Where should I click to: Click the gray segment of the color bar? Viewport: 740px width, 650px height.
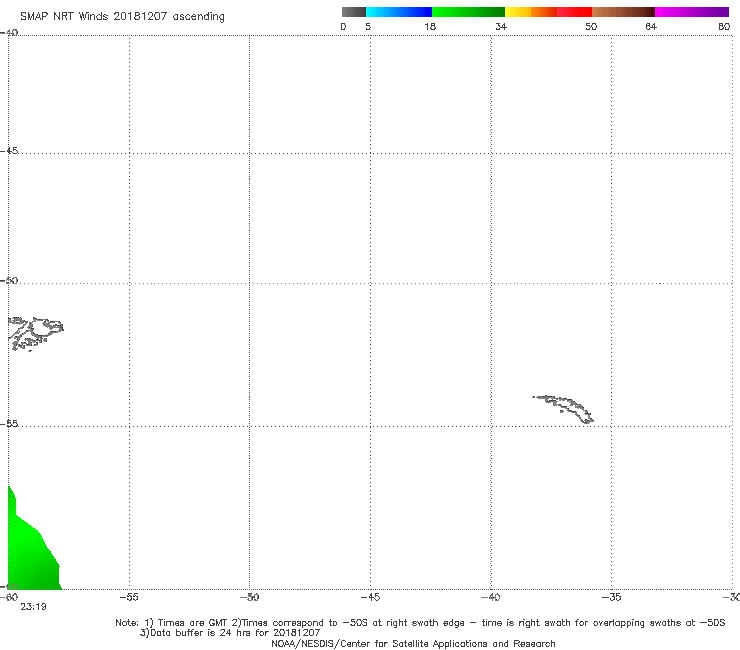tap(354, 12)
